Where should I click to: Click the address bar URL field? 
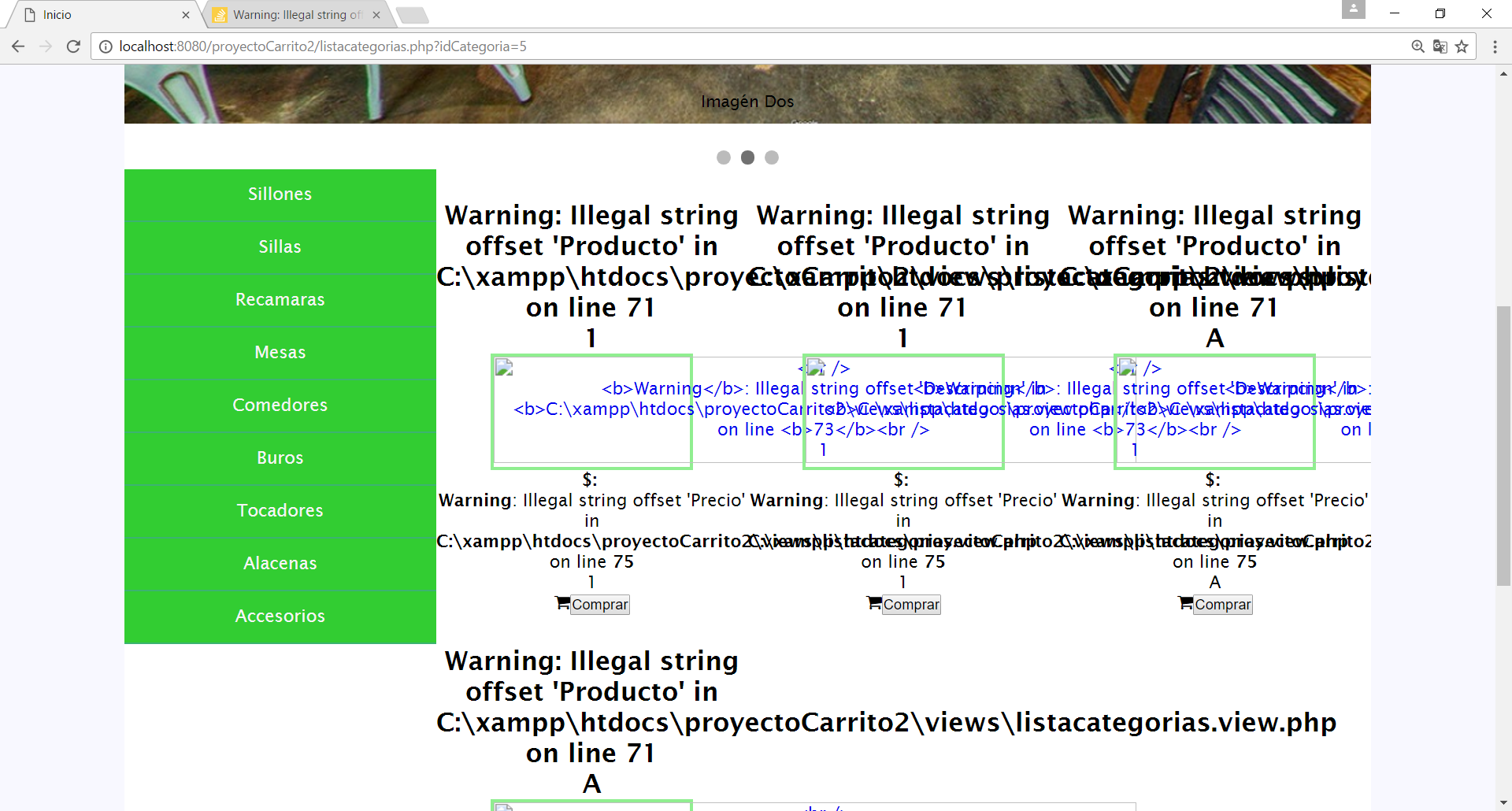point(748,46)
